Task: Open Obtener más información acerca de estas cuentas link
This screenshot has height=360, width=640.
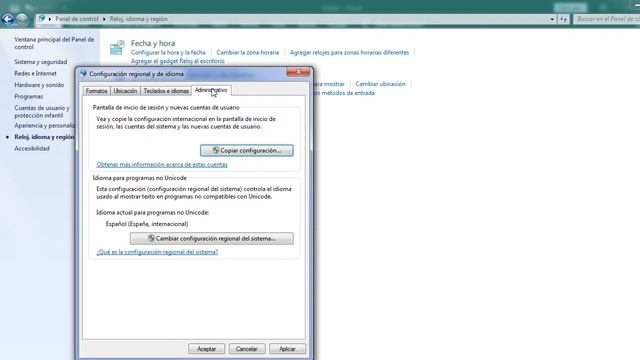Action: (x=162, y=164)
